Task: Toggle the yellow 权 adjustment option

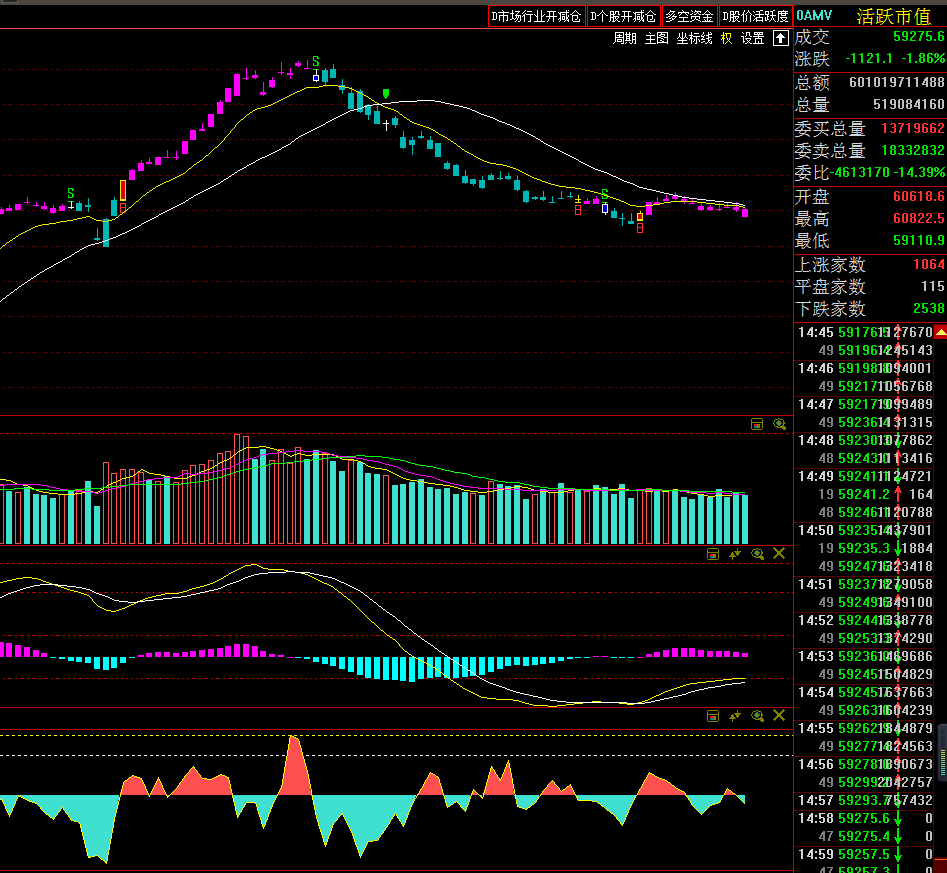Action: 727,39
